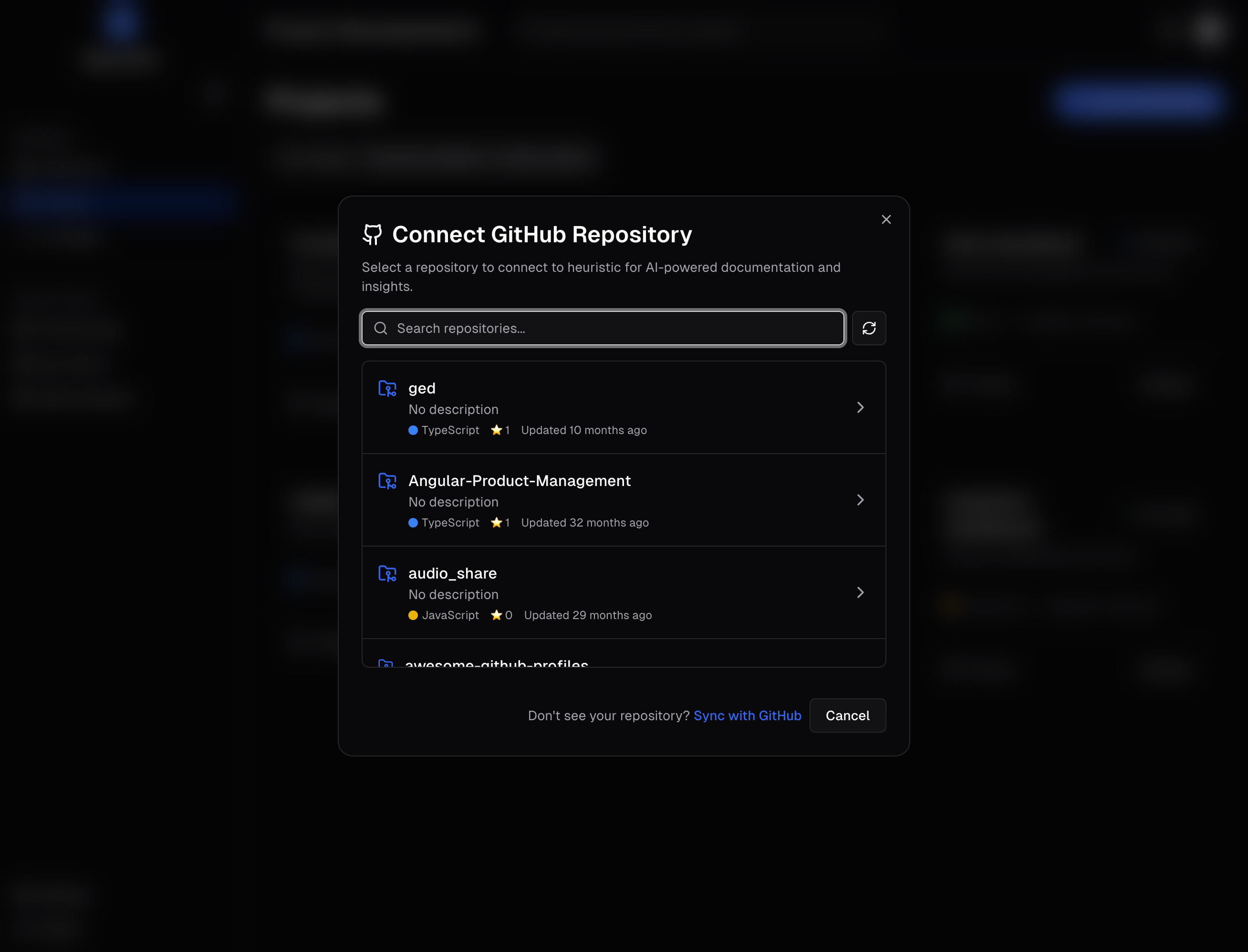
Task: Click the GitHub logo in dialog title
Action: [373, 235]
